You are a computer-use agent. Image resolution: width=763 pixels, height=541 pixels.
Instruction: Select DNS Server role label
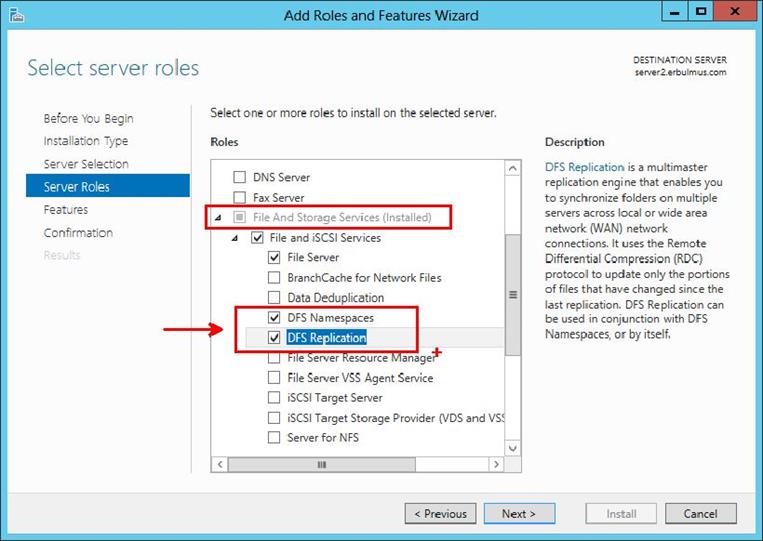pyautogui.click(x=281, y=177)
